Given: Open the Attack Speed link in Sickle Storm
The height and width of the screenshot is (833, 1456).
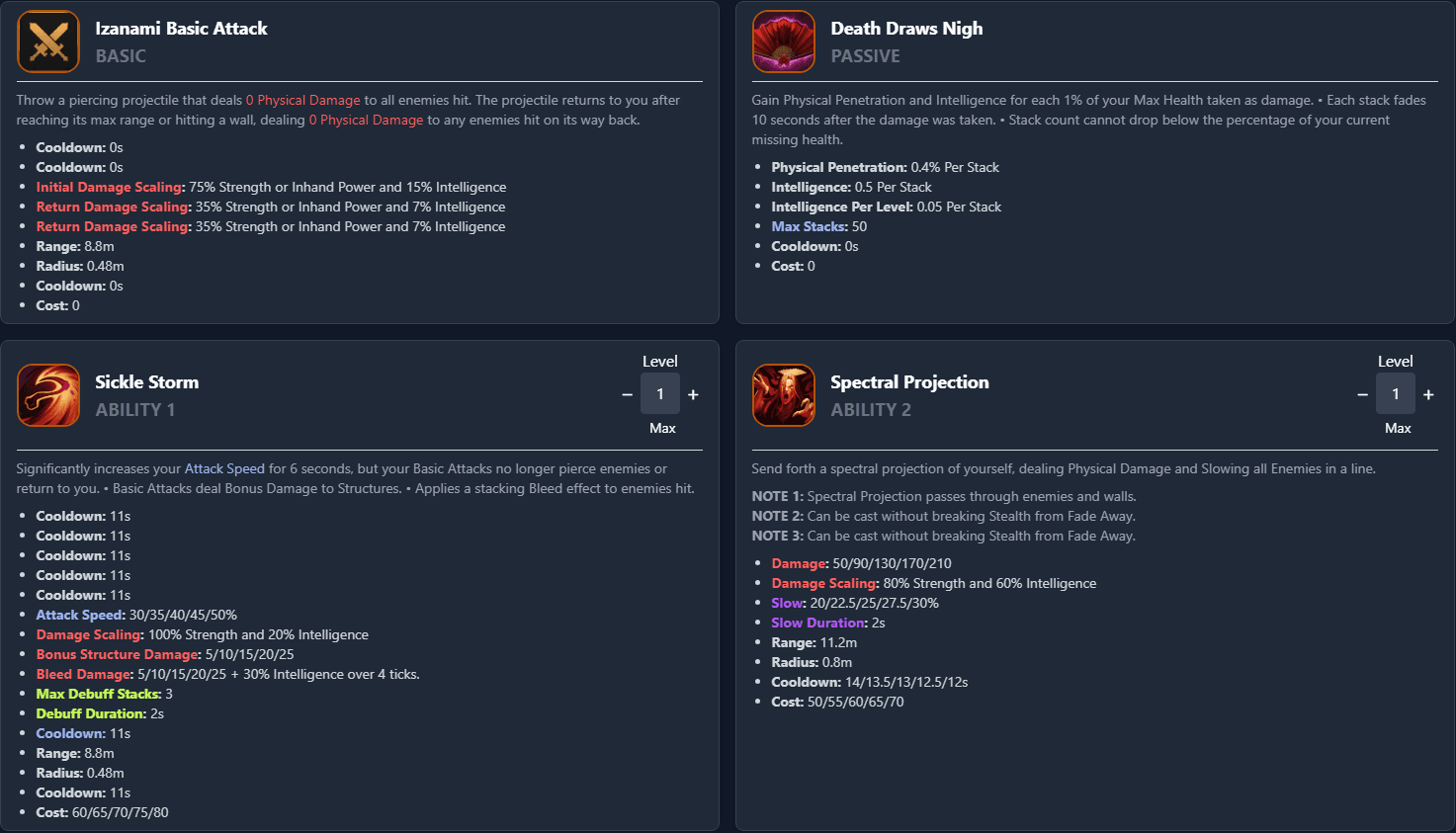Looking at the screenshot, I should (x=224, y=468).
